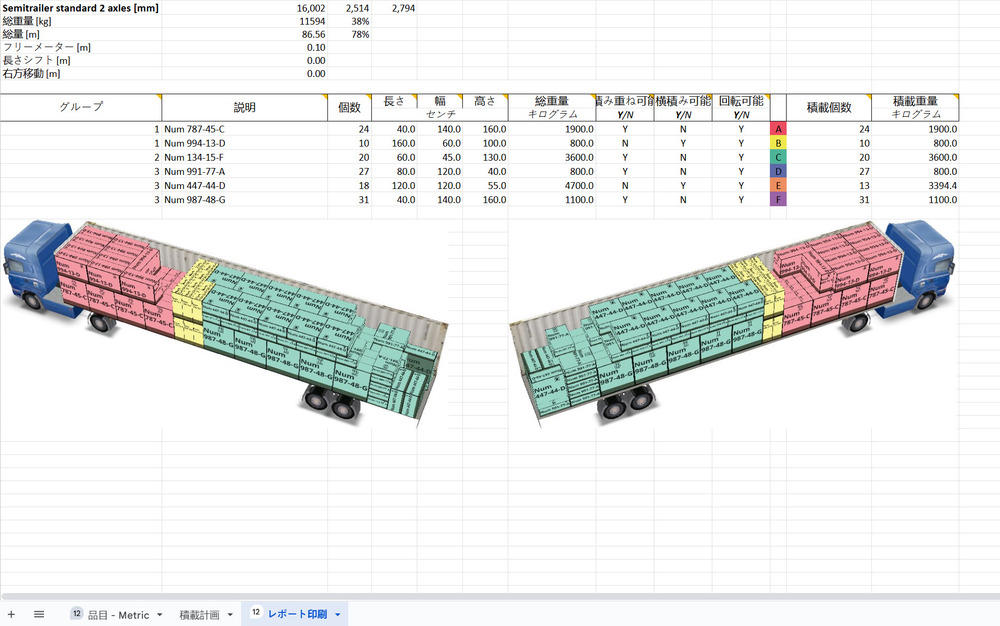Image resolution: width=1000 pixels, height=626 pixels.
Task: Click the note marker on グループ header
Action: [x=158, y=96]
